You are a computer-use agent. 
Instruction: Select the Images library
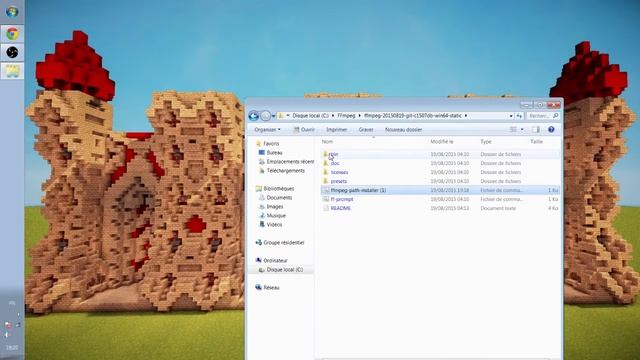point(275,207)
